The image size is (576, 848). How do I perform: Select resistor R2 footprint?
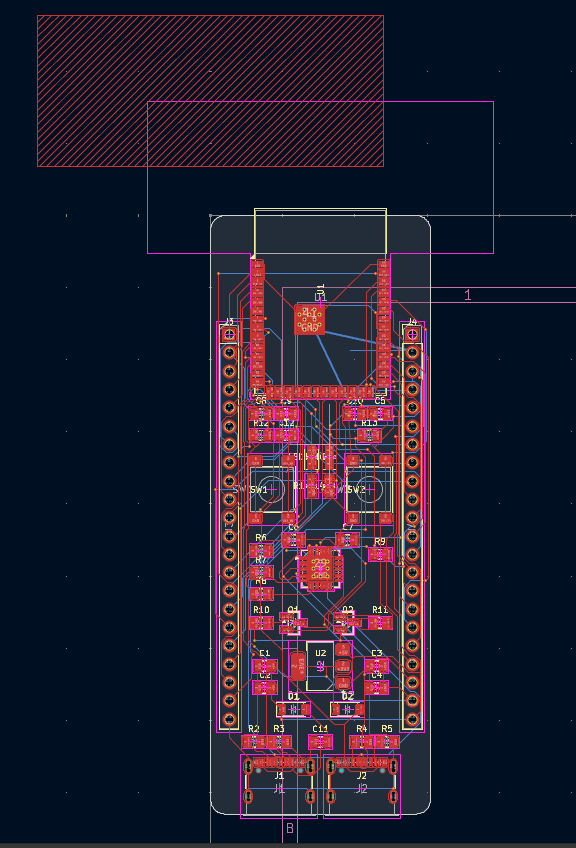point(254,741)
